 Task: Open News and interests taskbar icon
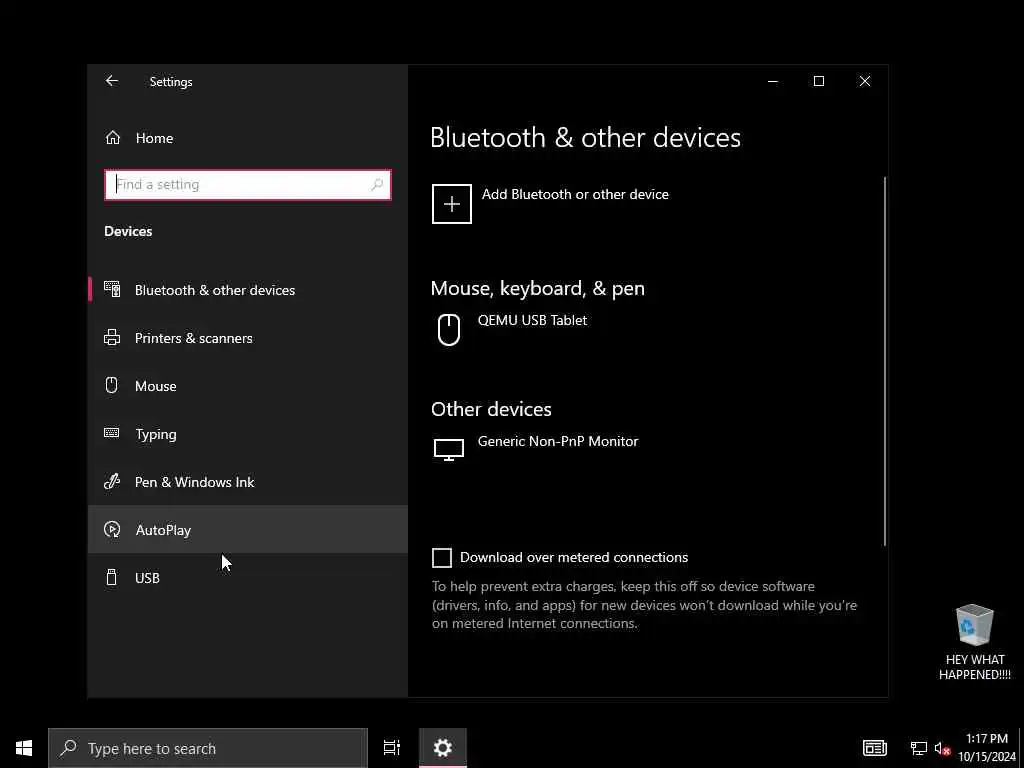point(874,748)
